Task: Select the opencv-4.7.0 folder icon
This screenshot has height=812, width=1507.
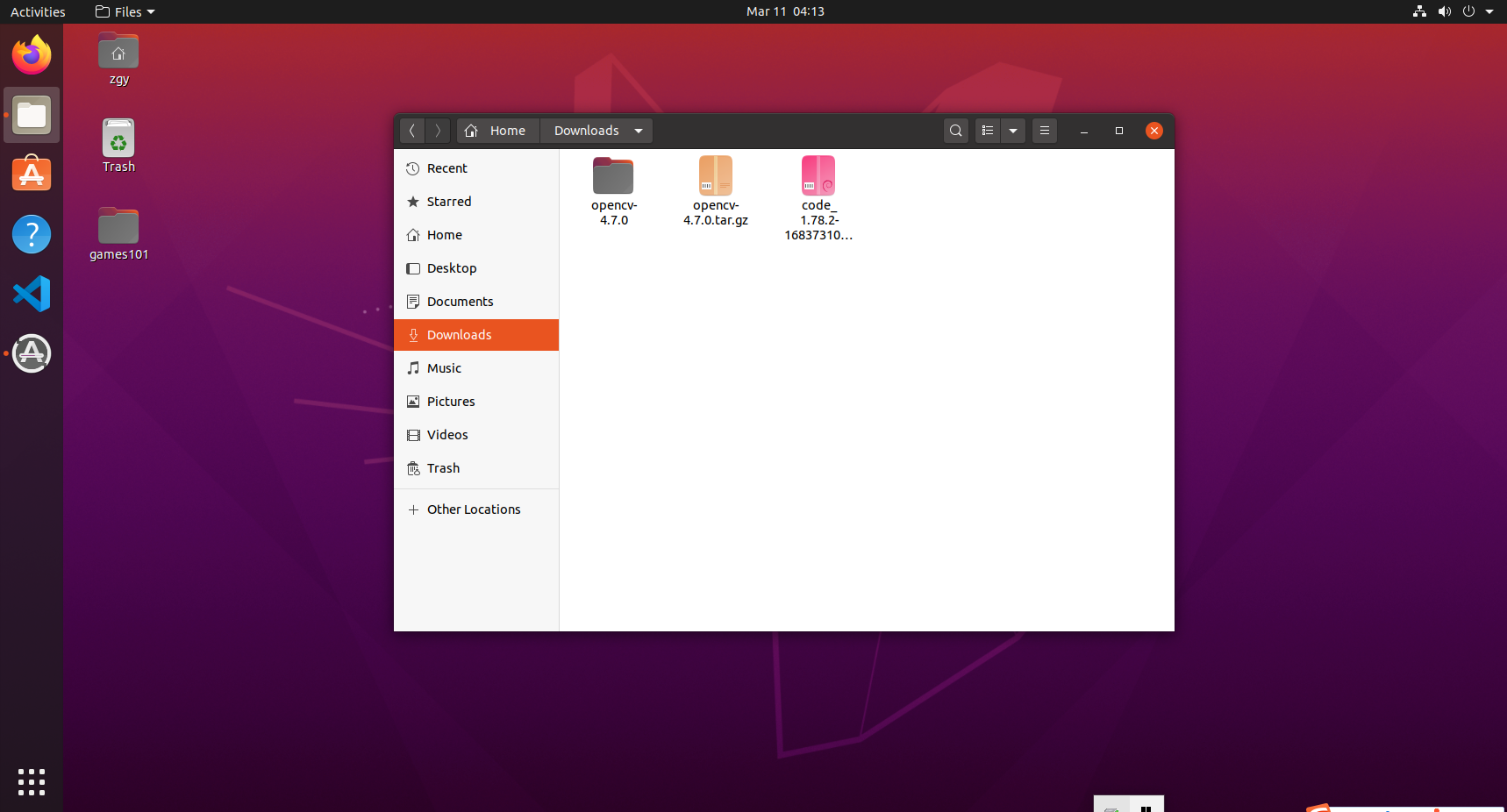Action: pos(613,175)
